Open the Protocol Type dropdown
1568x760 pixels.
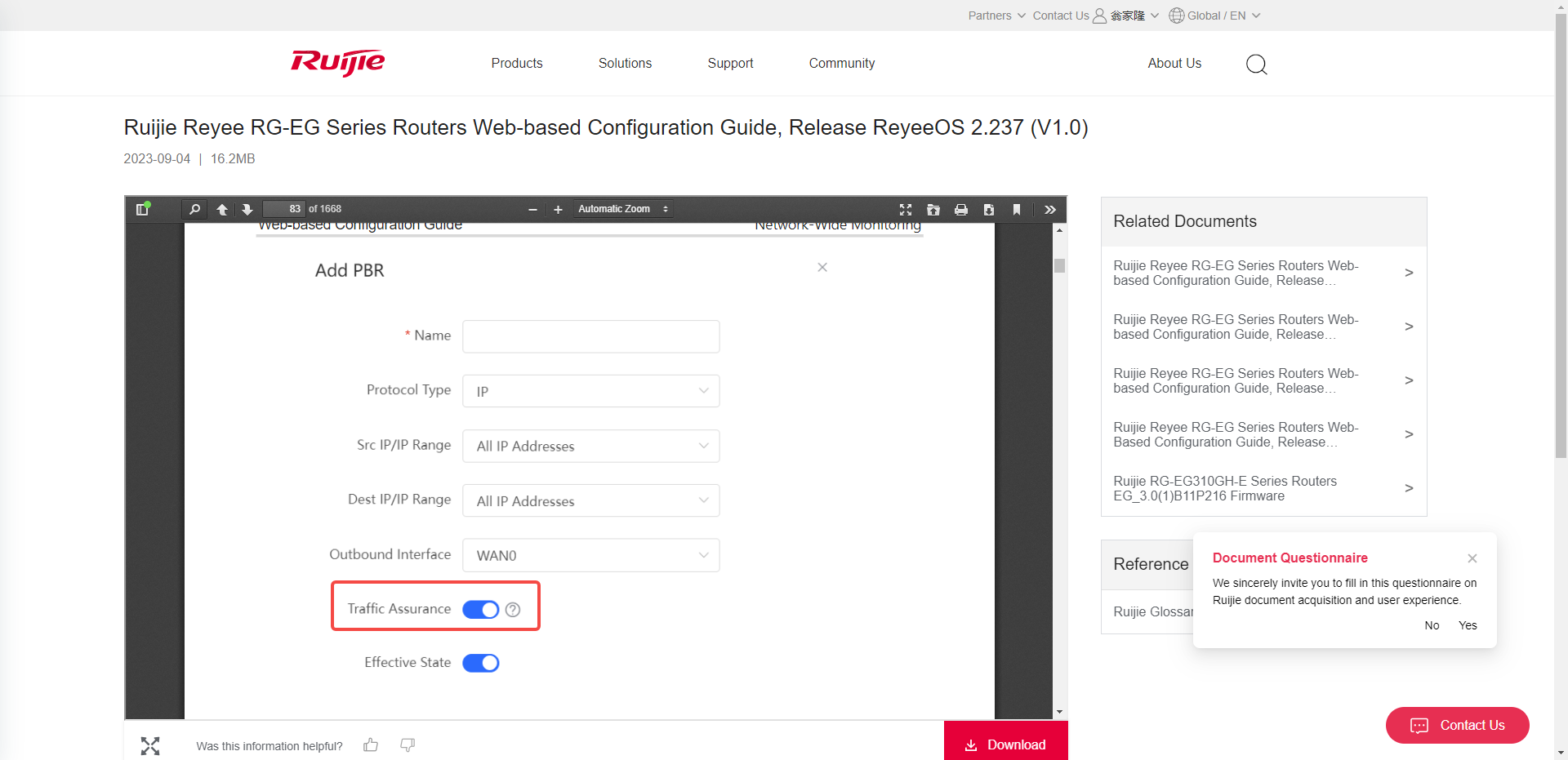(x=591, y=391)
